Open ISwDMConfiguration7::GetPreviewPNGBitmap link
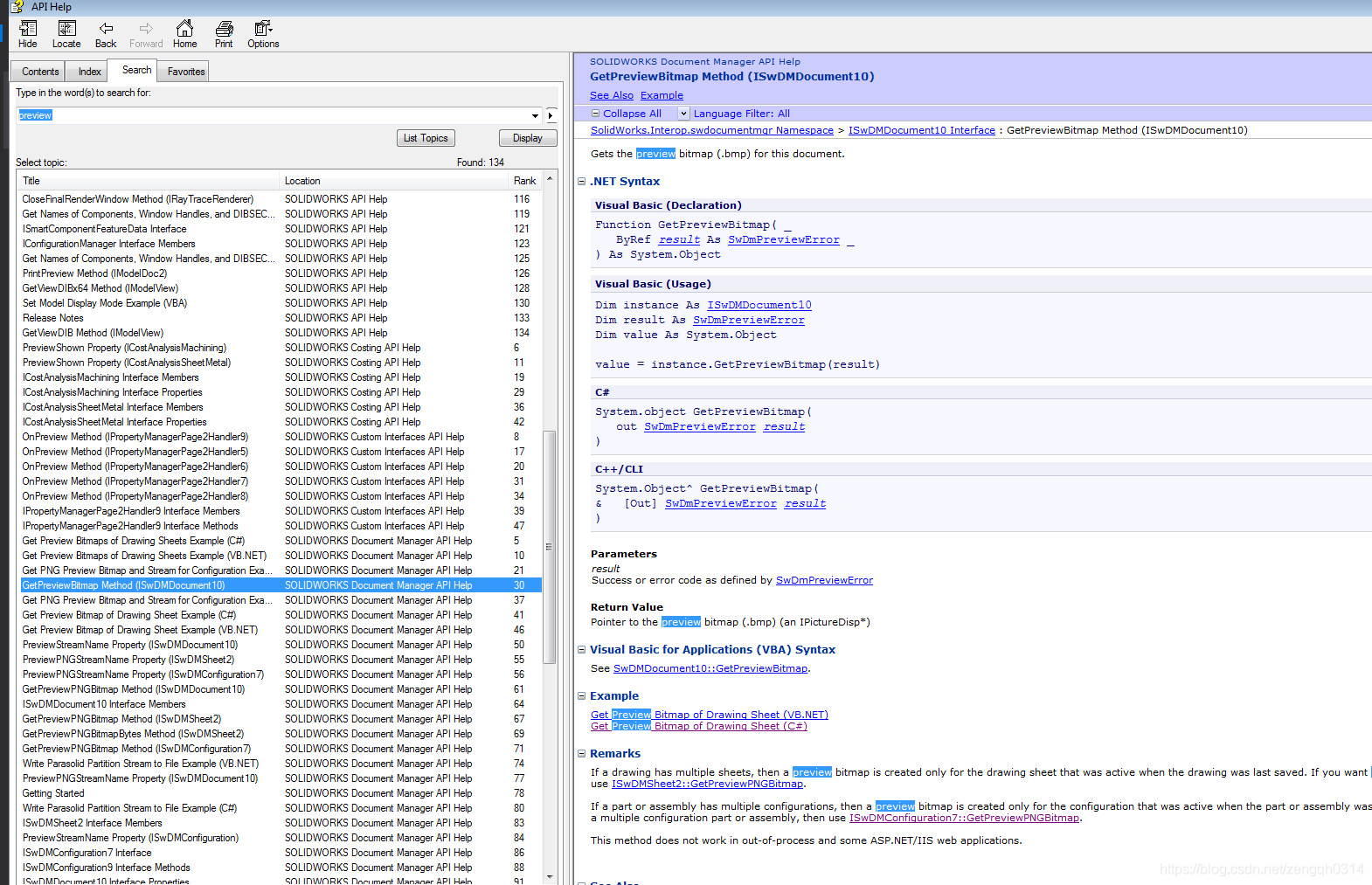Screen dimensions: 1372x885 tap(965, 818)
